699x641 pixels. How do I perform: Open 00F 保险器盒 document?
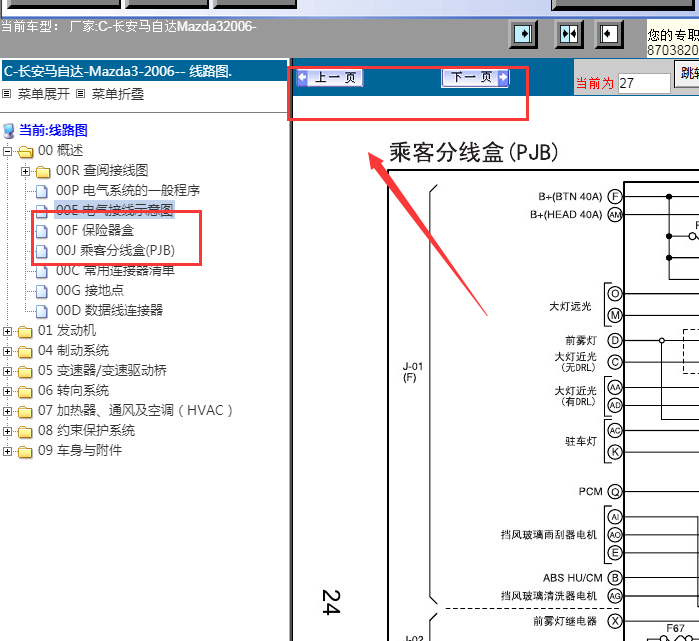(95, 230)
